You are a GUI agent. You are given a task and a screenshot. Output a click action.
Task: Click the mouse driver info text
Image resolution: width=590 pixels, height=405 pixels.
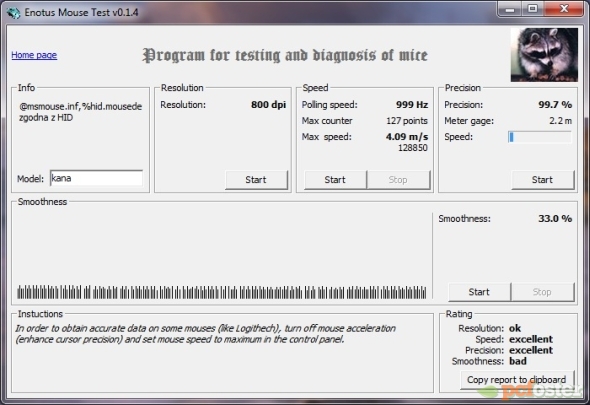coord(81,112)
